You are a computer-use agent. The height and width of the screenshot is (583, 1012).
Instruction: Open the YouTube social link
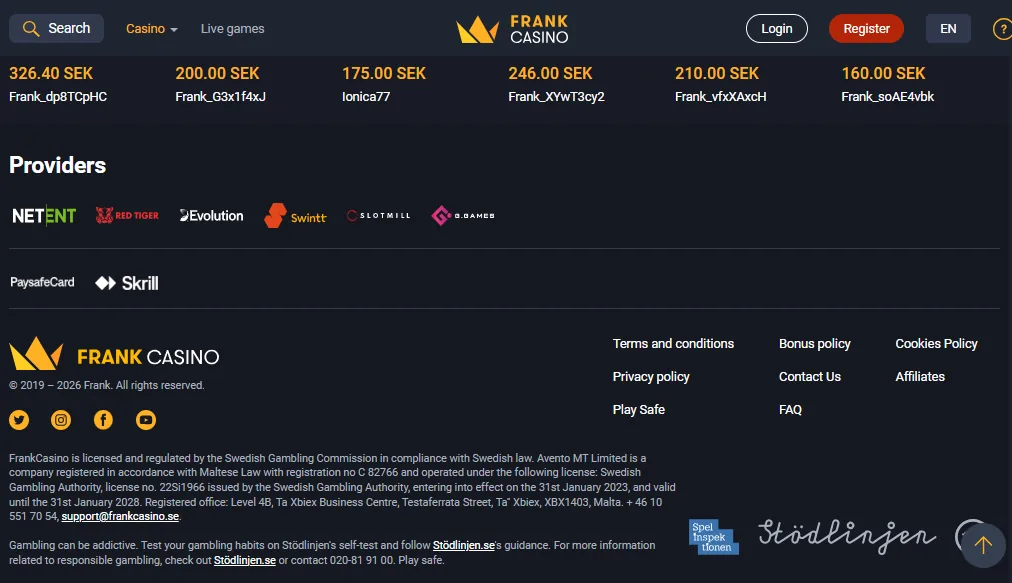coord(146,420)
